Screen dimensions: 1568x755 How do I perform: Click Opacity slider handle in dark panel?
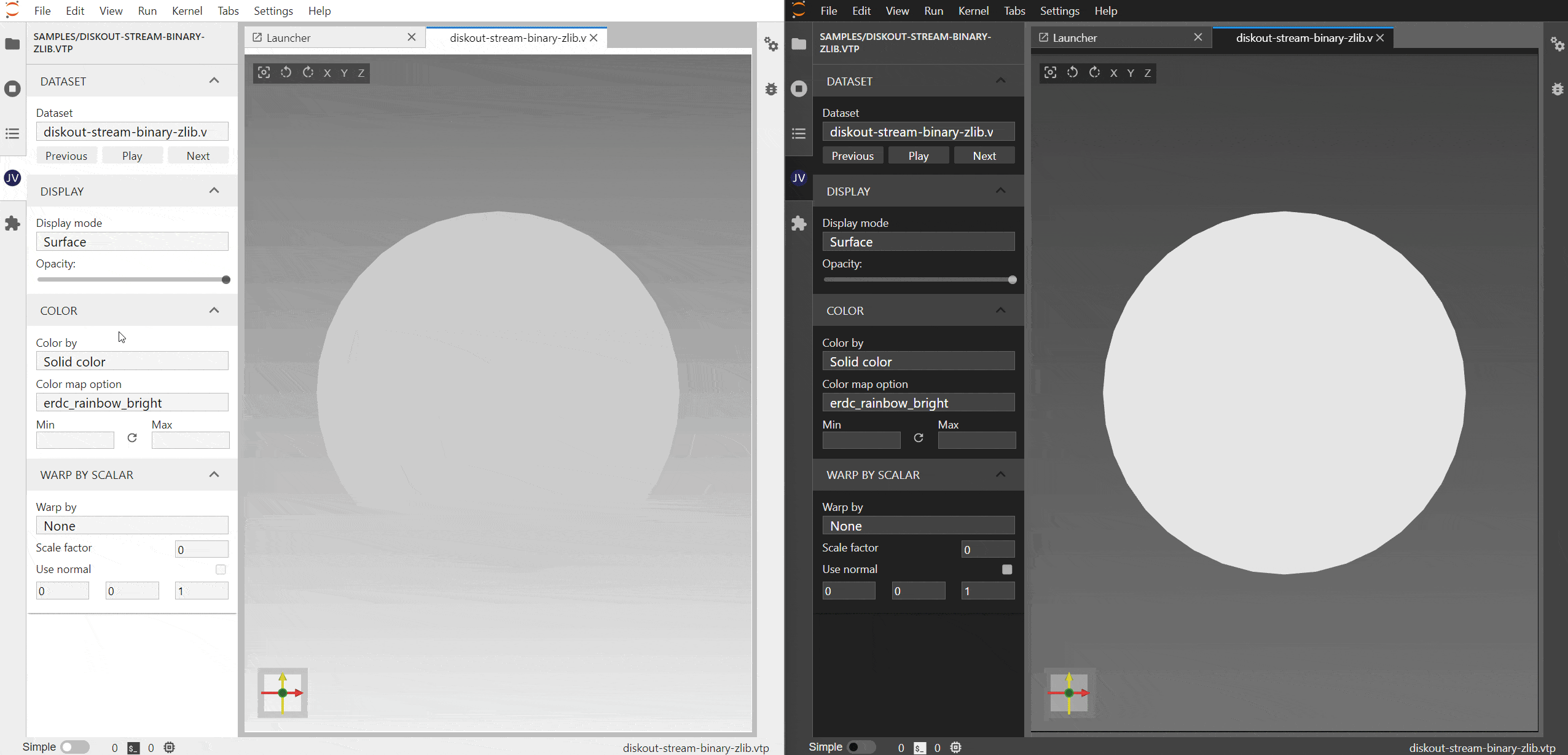click(1012, 280)
